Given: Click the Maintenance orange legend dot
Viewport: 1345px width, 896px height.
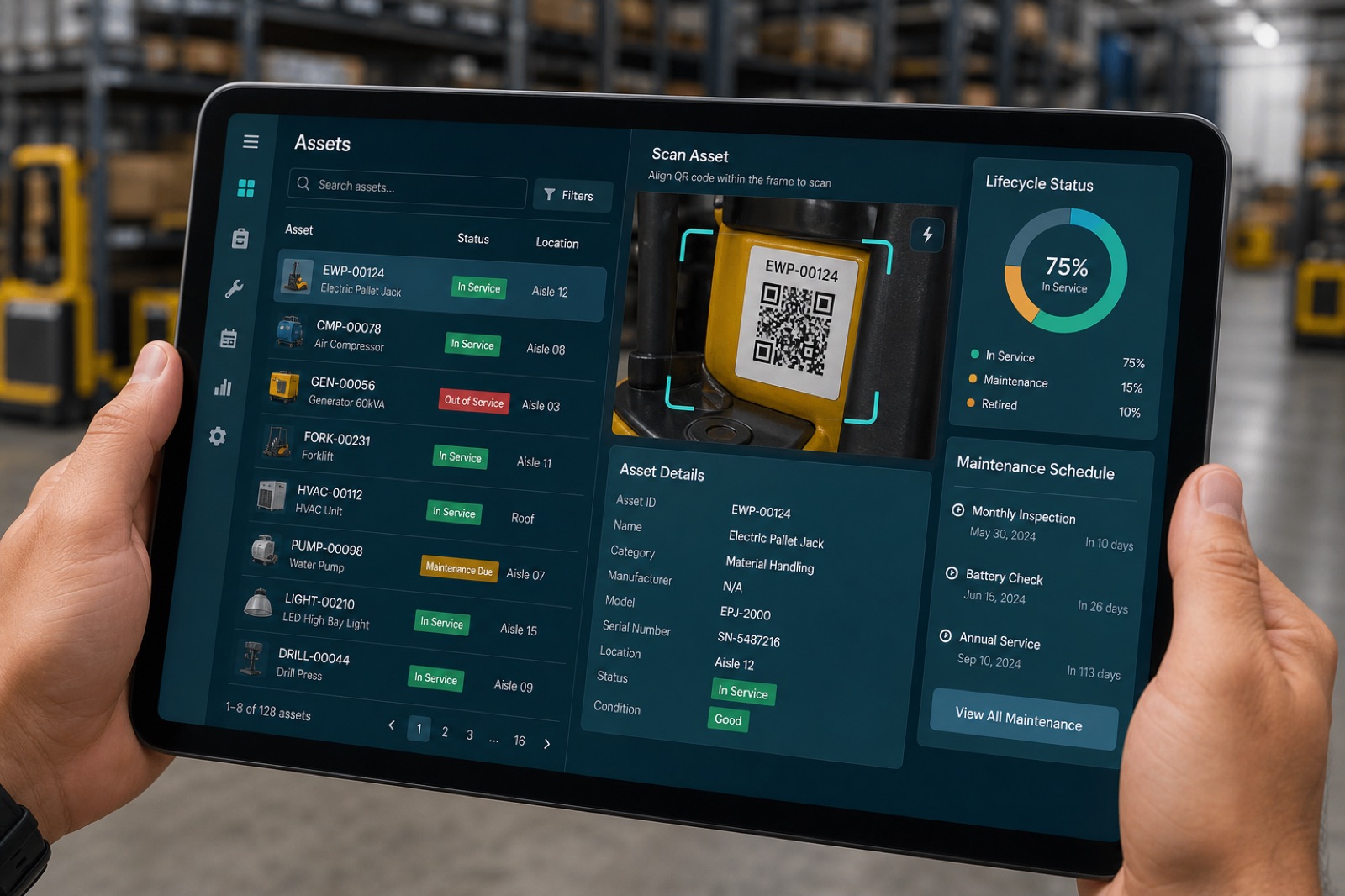Looking at the screenshot, I should [x=973, y=378].
